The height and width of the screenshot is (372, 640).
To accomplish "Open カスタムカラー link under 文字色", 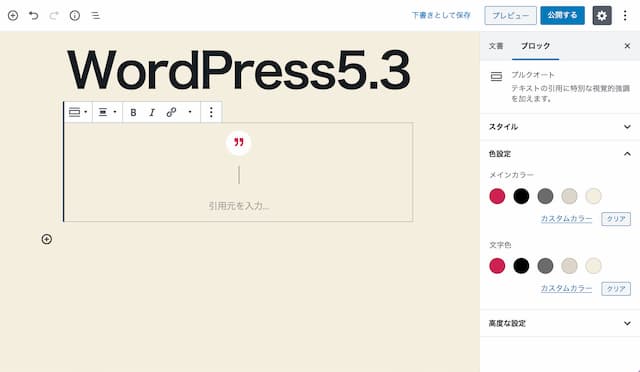I will tap(567, 289).
